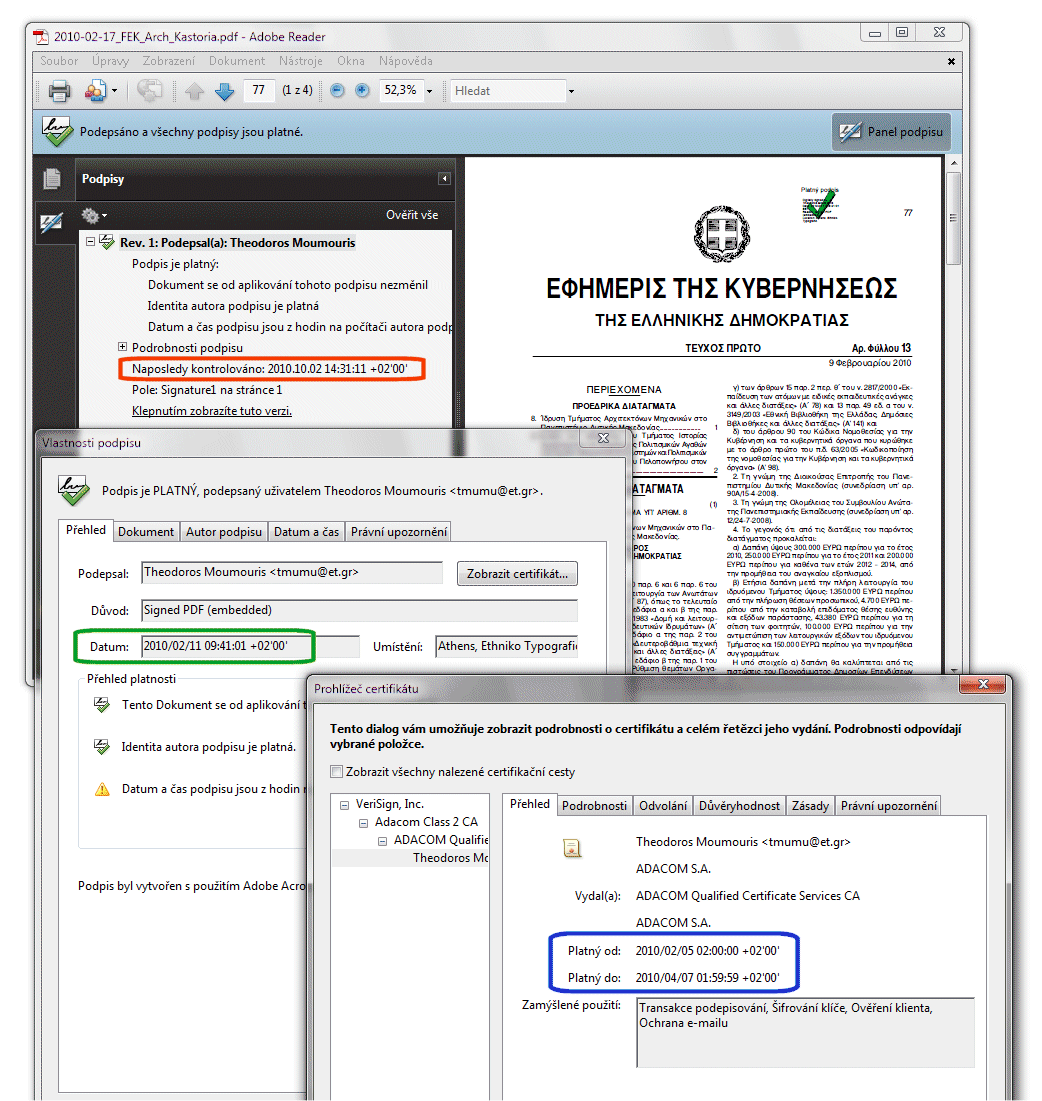
Task: Click Ověřit vše to validate all signatures
Action: [x=411, y=215]
